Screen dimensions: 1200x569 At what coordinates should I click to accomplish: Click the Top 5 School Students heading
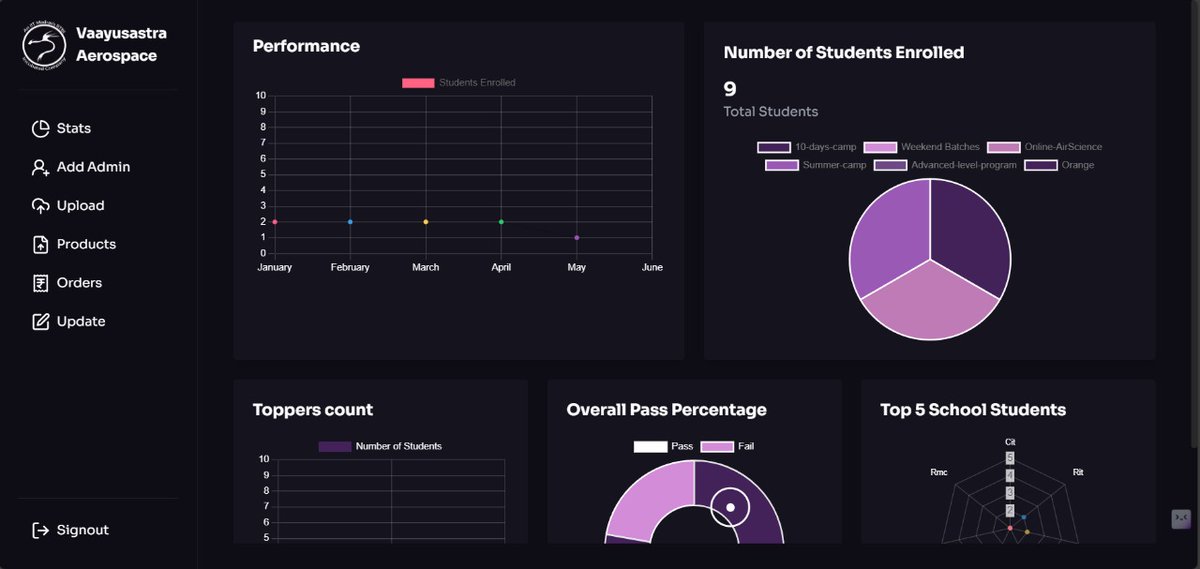pos(973,410)
